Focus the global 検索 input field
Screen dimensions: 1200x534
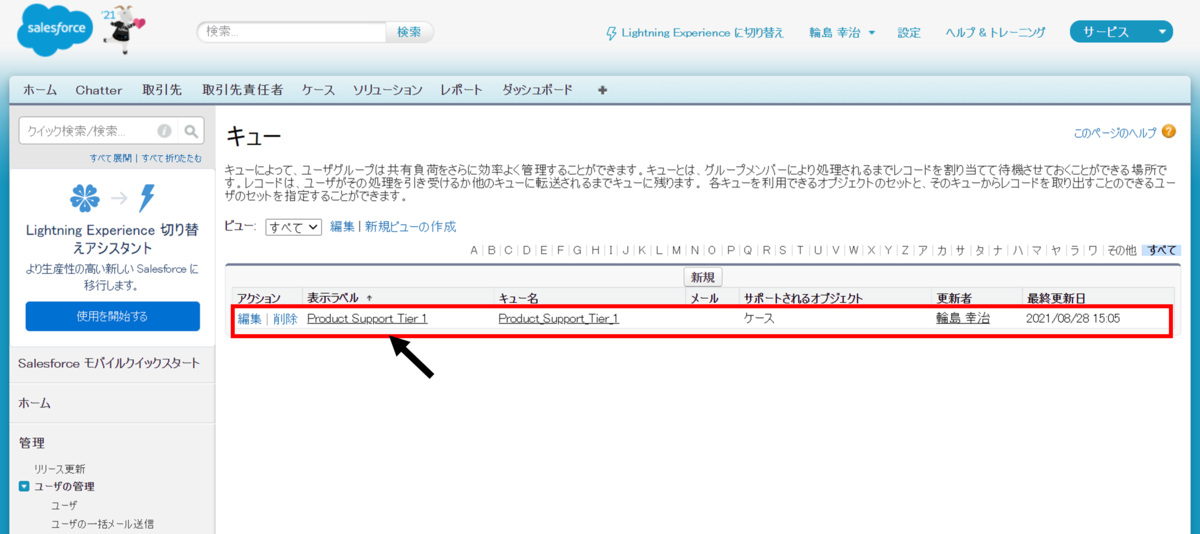[292, 32]
